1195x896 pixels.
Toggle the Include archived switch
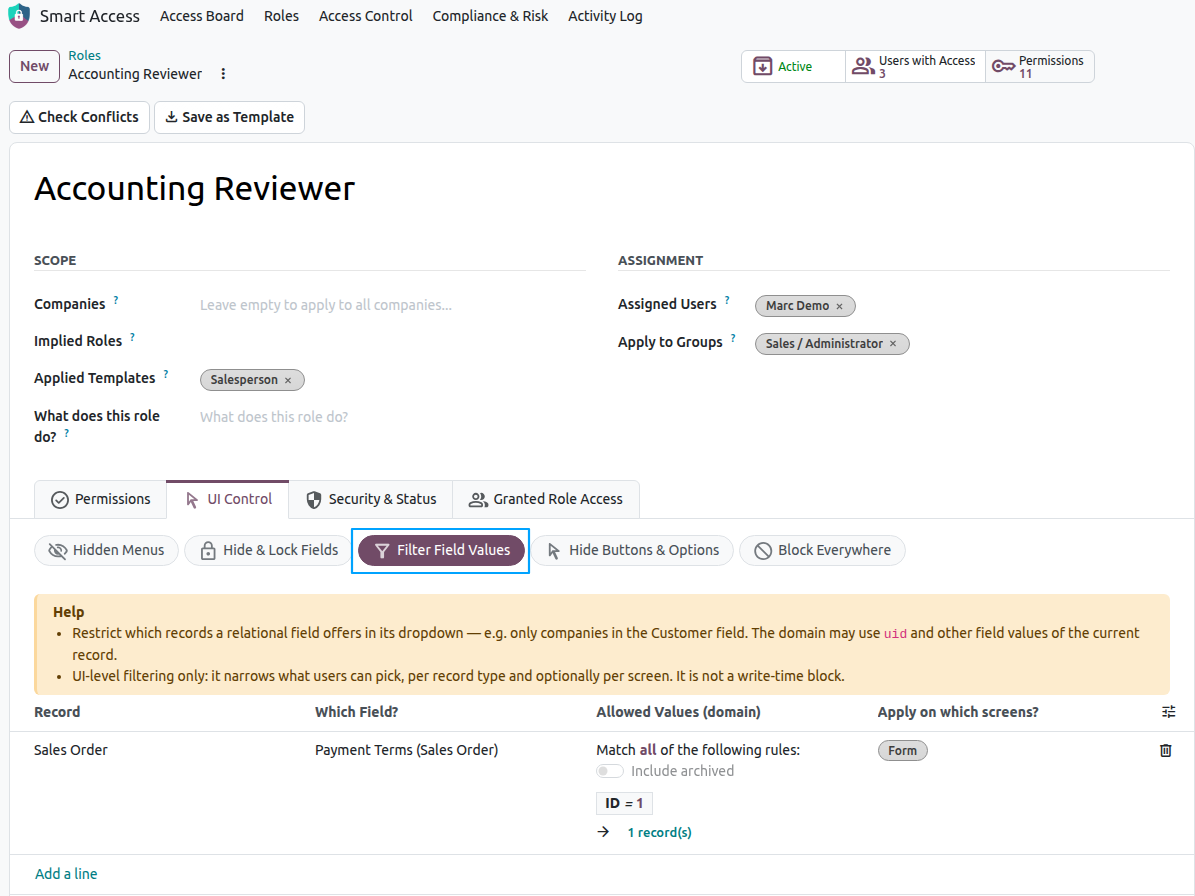pos(610,771)
